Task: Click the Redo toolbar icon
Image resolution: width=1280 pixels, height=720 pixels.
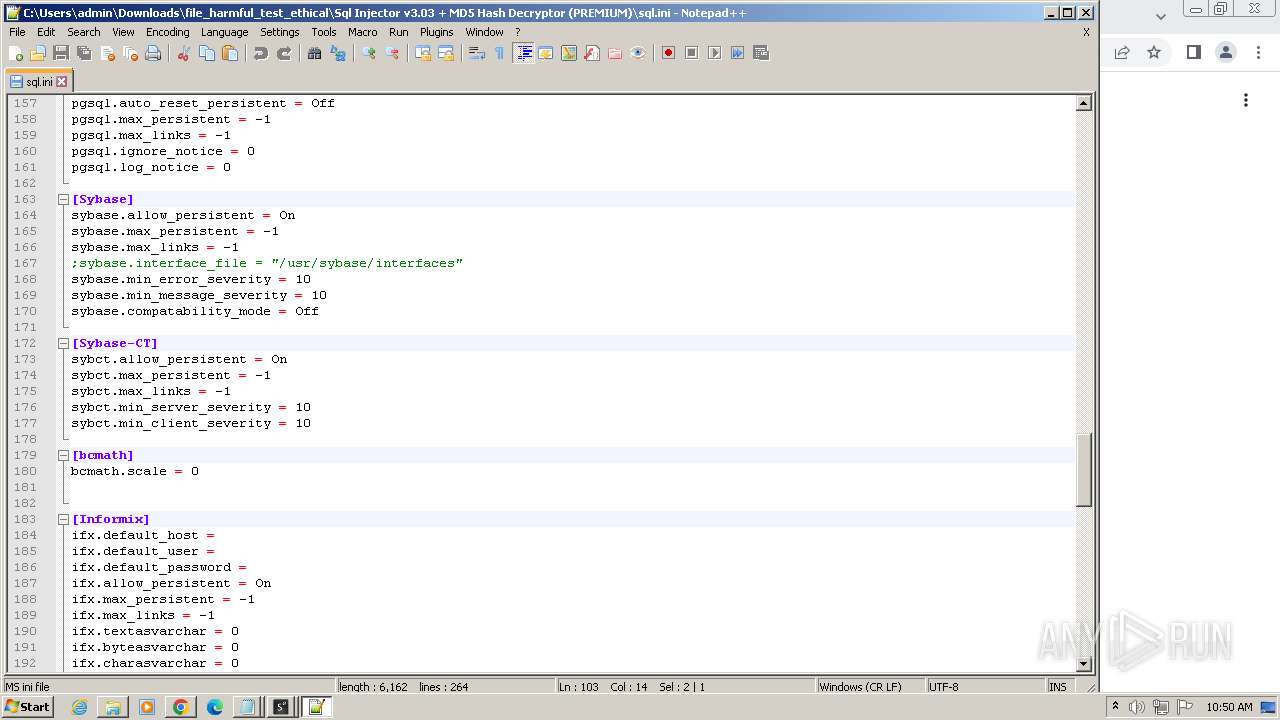Action: [x=284, y=53]
